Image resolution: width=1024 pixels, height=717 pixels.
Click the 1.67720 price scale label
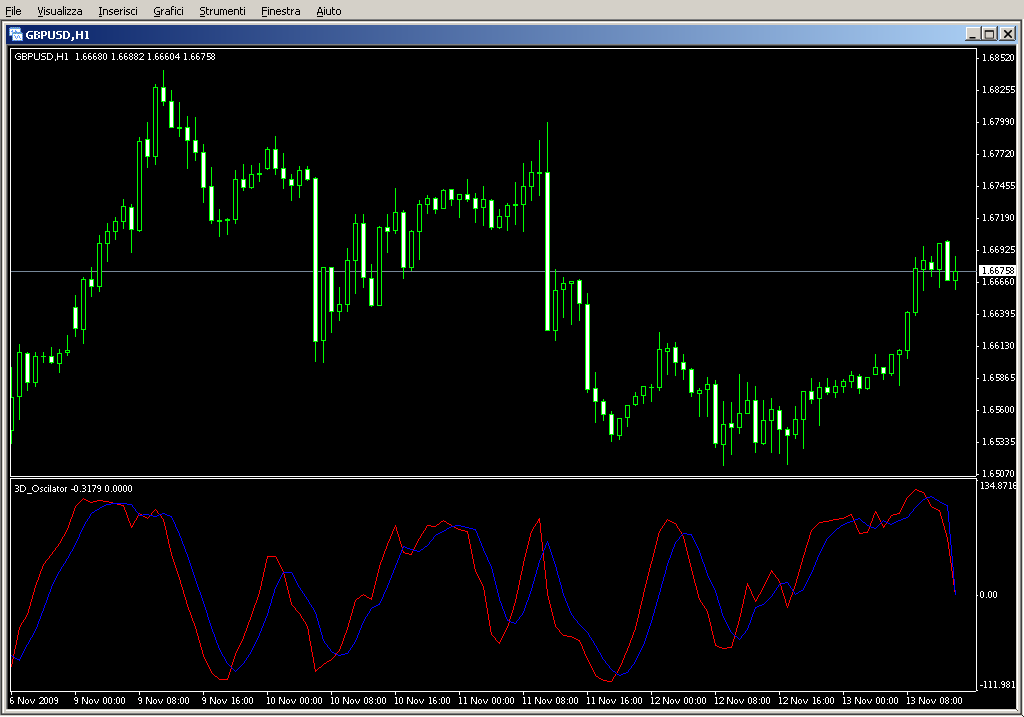(999, 153)
